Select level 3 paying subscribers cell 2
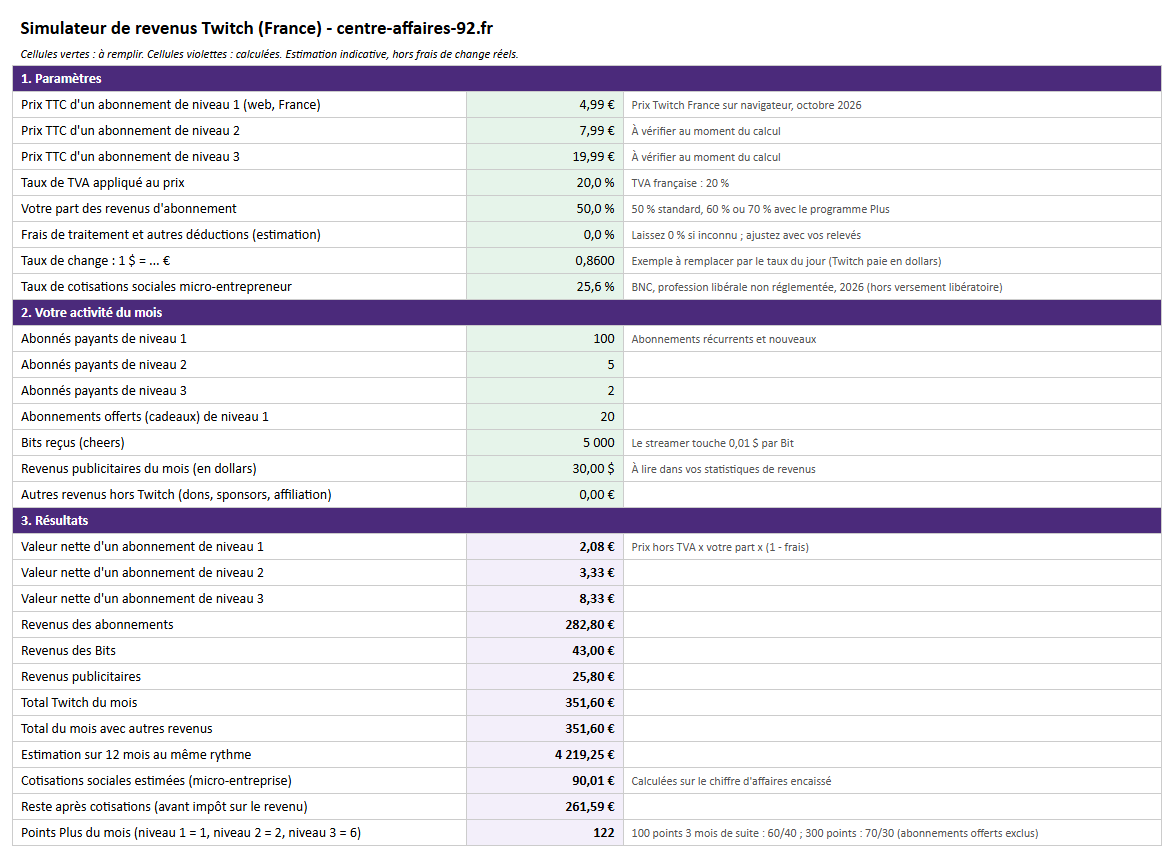Screen dimensions: 1175x860 [545, 390]
